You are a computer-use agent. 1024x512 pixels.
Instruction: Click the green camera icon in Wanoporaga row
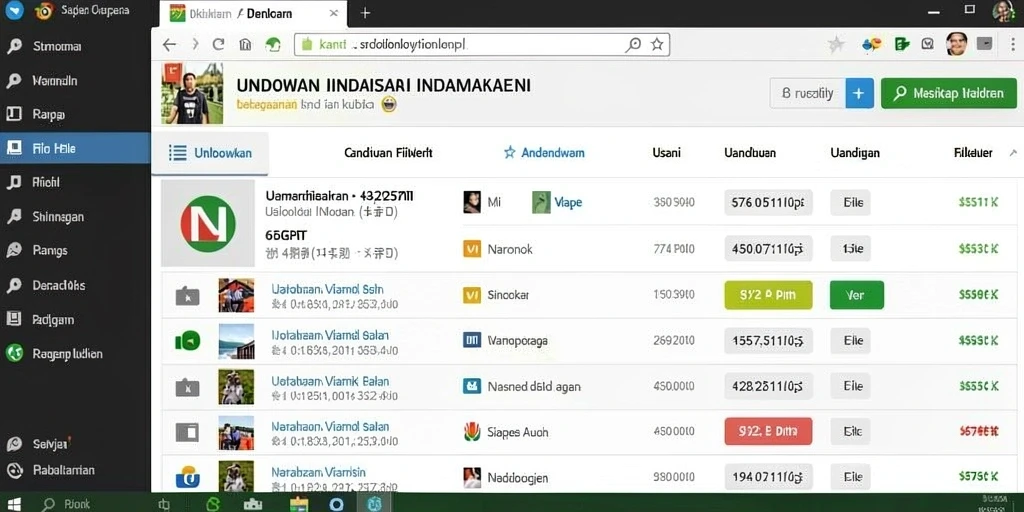pyautogui.click(x=187, y=340)
